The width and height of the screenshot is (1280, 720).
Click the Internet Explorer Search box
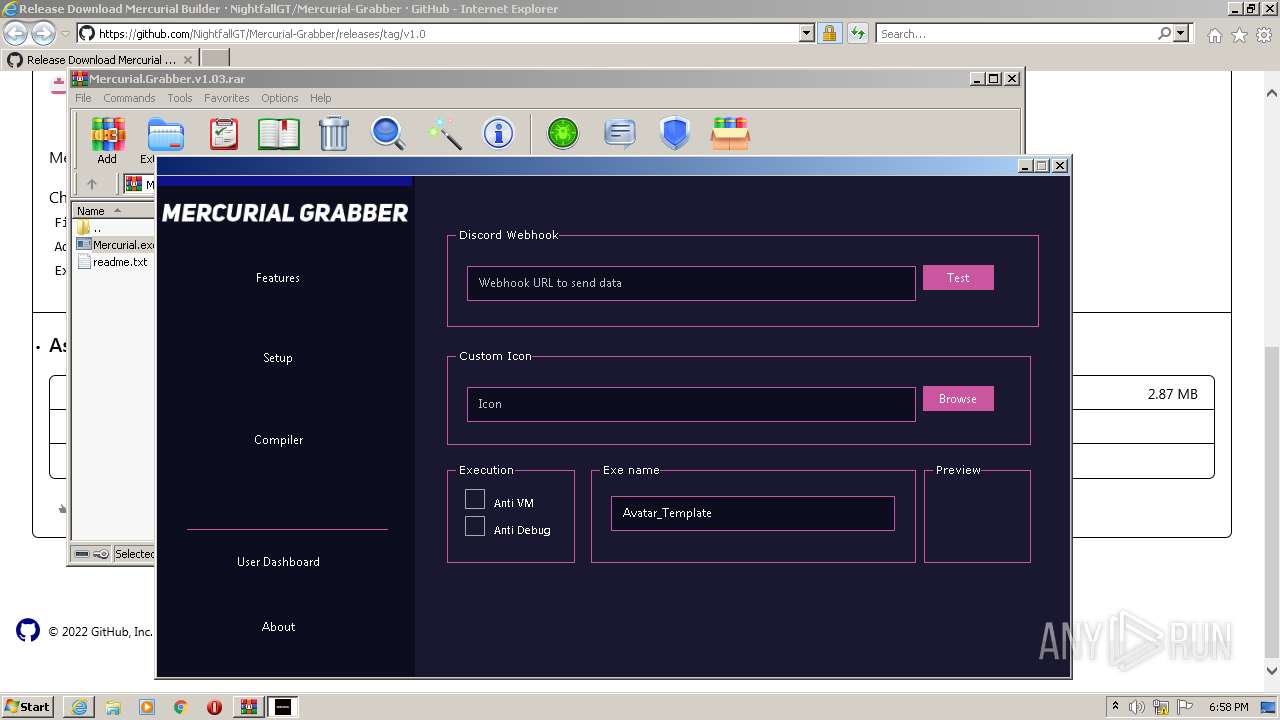coord(1016,33)
